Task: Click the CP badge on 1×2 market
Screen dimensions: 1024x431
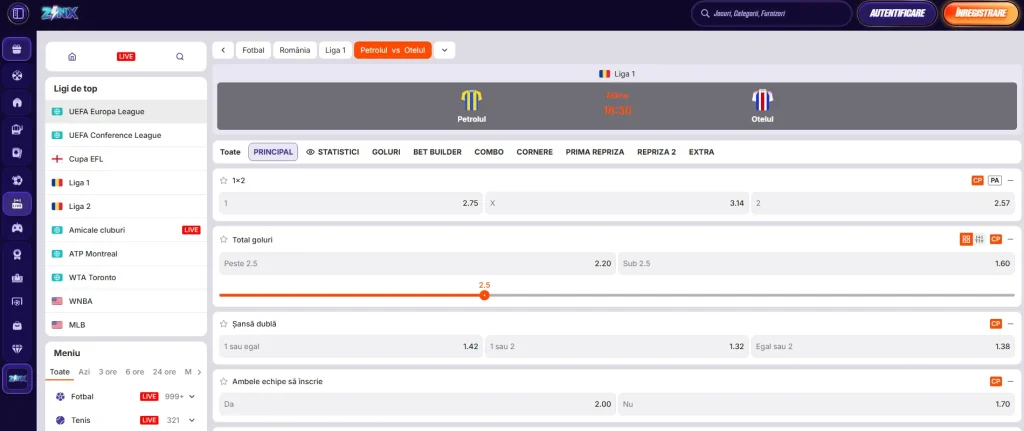Action: (x=978, y=180)
